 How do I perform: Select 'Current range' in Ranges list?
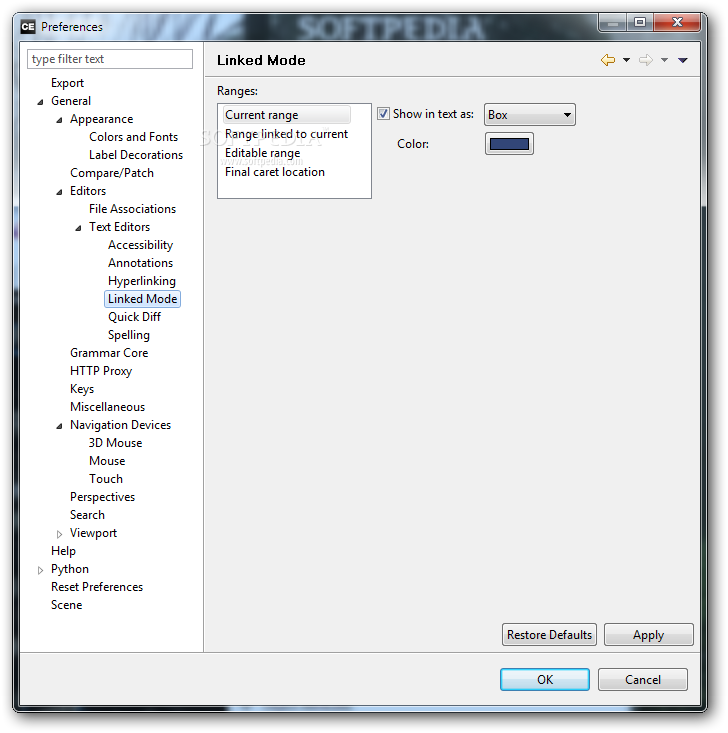[287, 115]
